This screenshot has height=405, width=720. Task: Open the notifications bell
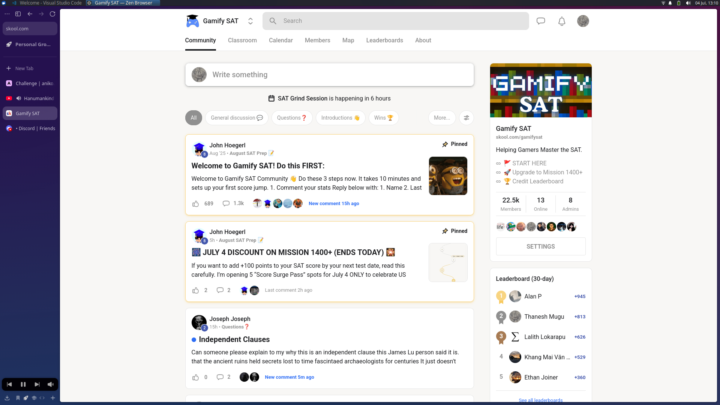[x=562, y=21]
